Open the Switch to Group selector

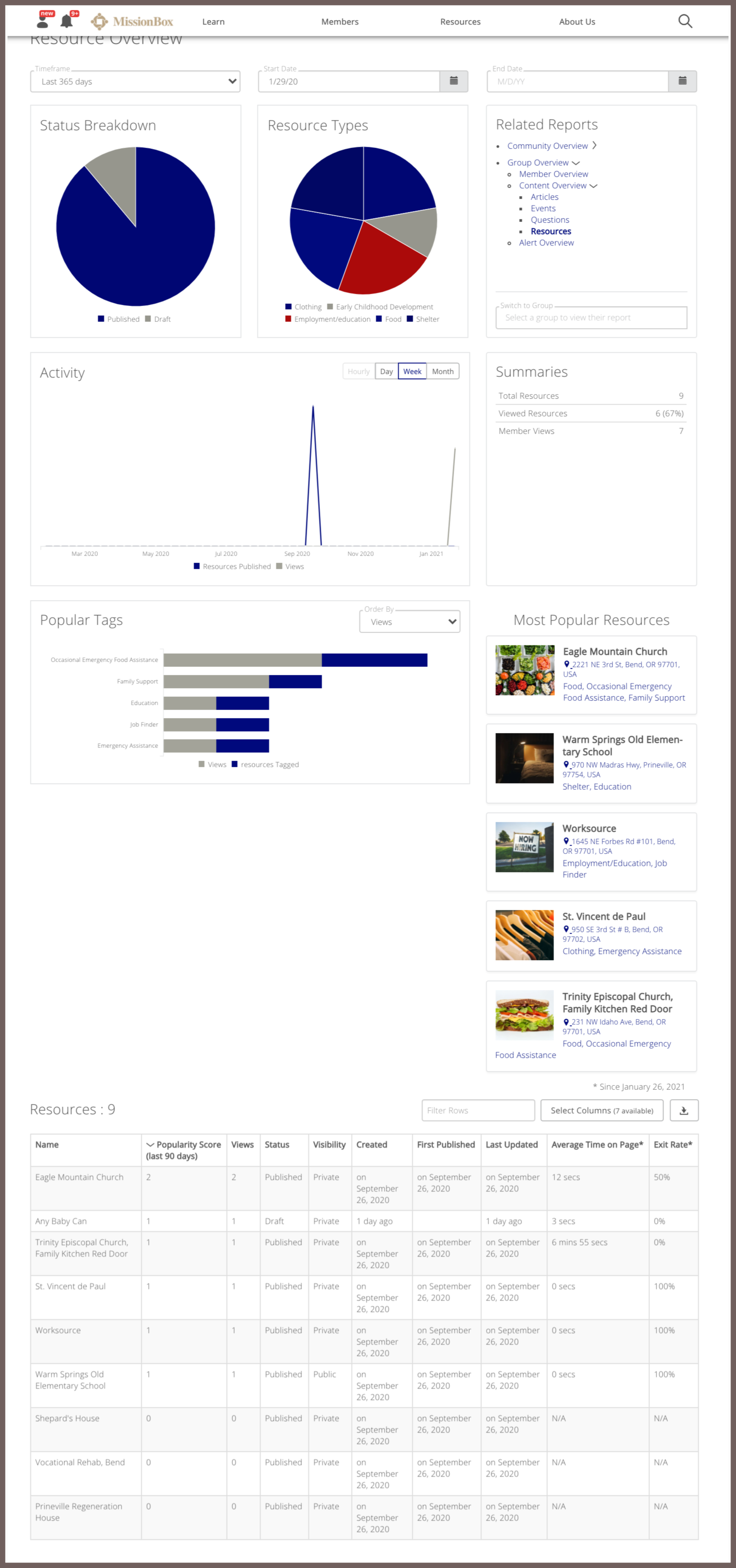point(591,318)
